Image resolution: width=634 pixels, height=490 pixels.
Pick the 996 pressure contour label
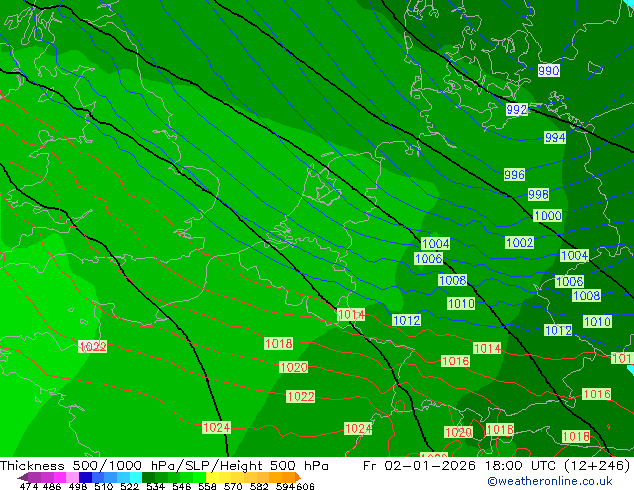click(x=514, y=175)
